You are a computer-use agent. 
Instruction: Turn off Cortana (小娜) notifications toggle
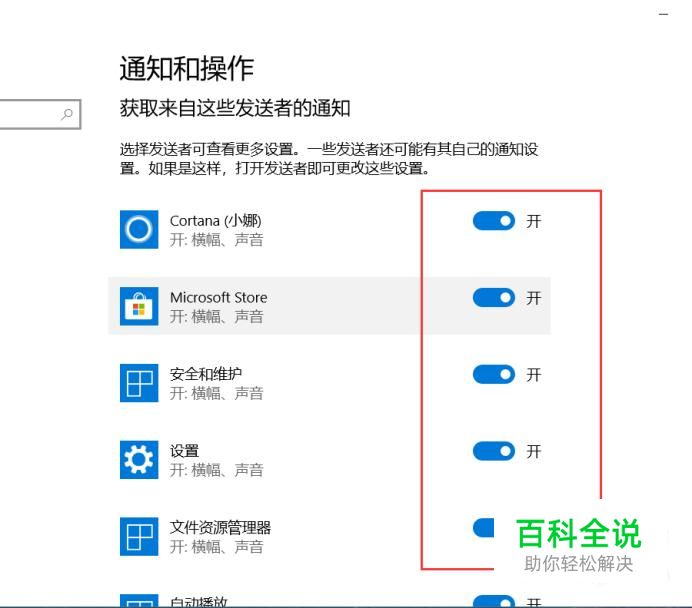(494, 221)
